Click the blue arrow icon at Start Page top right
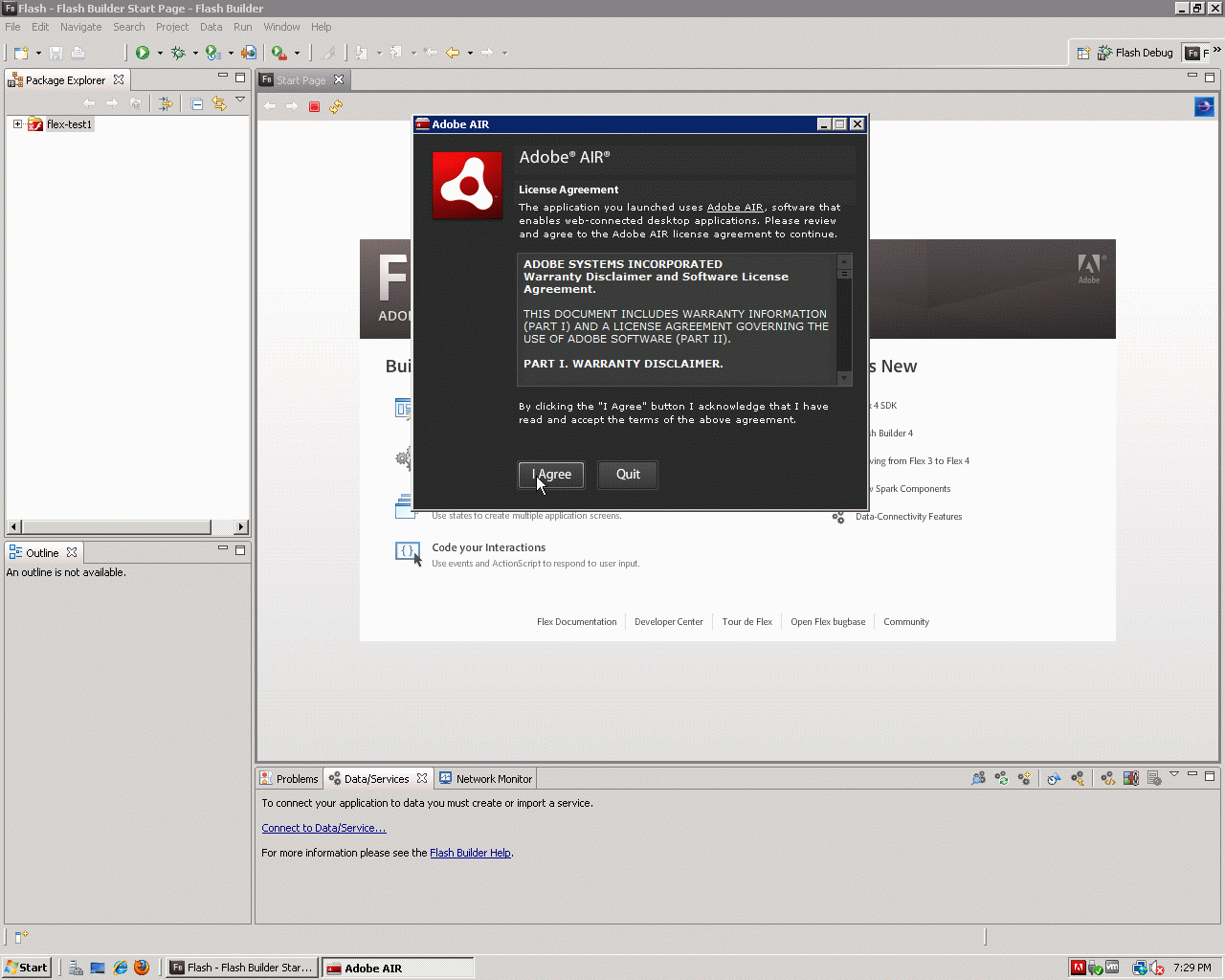Screen dimensions: 1225x980 [1204, 106]
